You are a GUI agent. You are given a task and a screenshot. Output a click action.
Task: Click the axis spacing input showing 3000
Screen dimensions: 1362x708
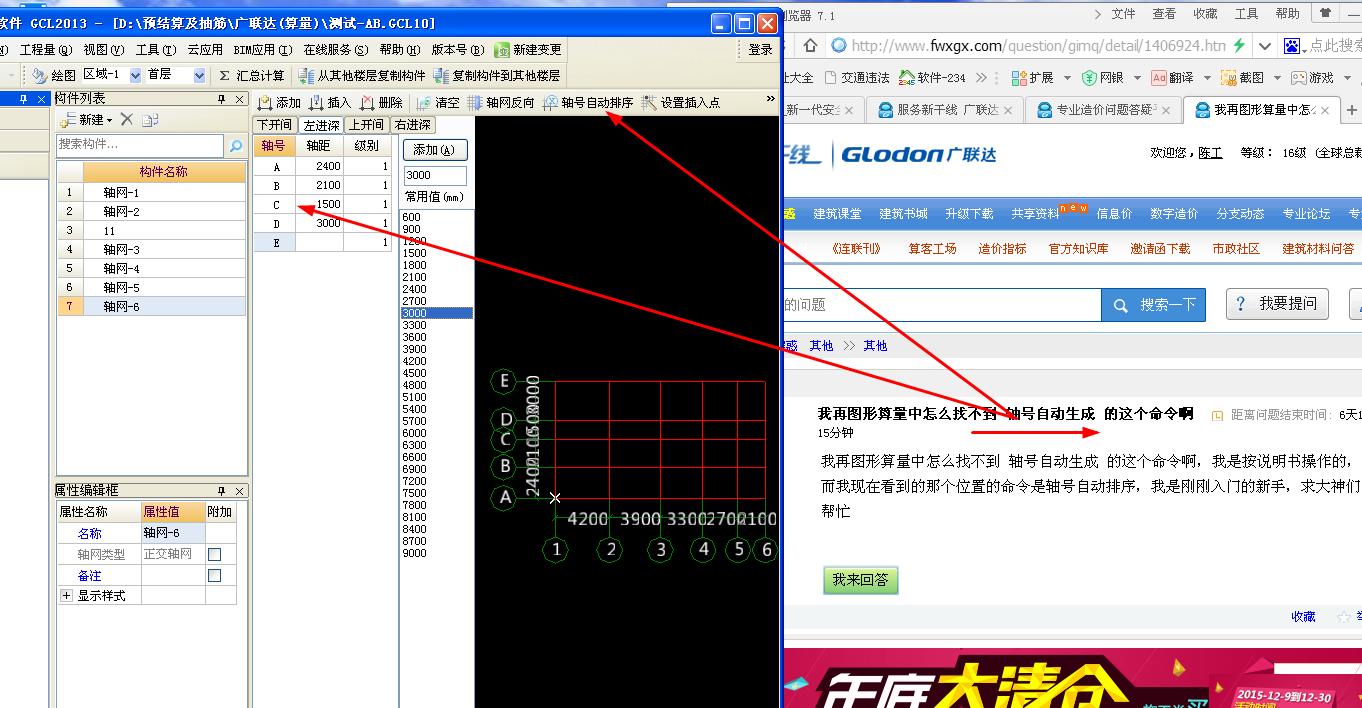(435, 175)
